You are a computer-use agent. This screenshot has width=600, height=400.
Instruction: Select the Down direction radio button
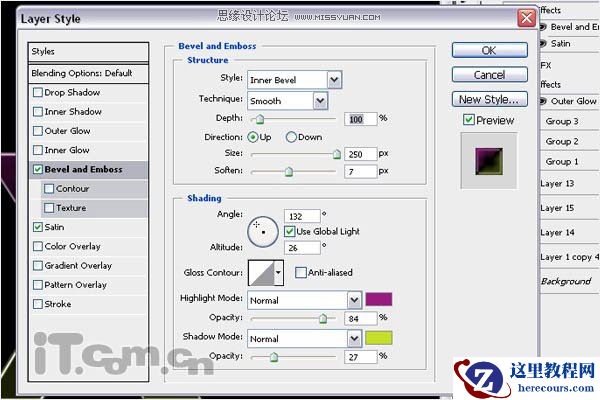tap(291, 137)
